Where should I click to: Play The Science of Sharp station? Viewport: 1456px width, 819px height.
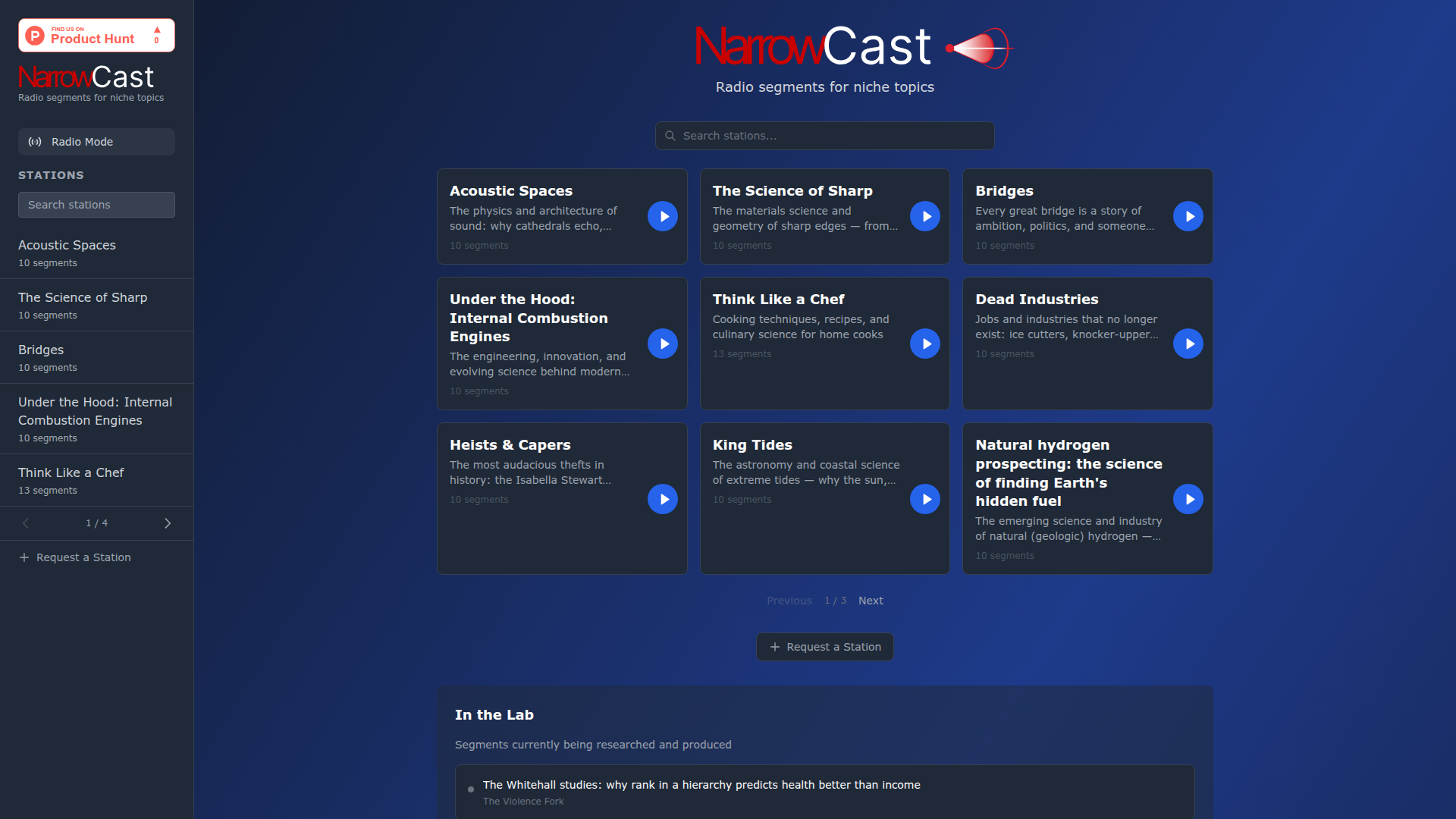[x=925, y=217]
